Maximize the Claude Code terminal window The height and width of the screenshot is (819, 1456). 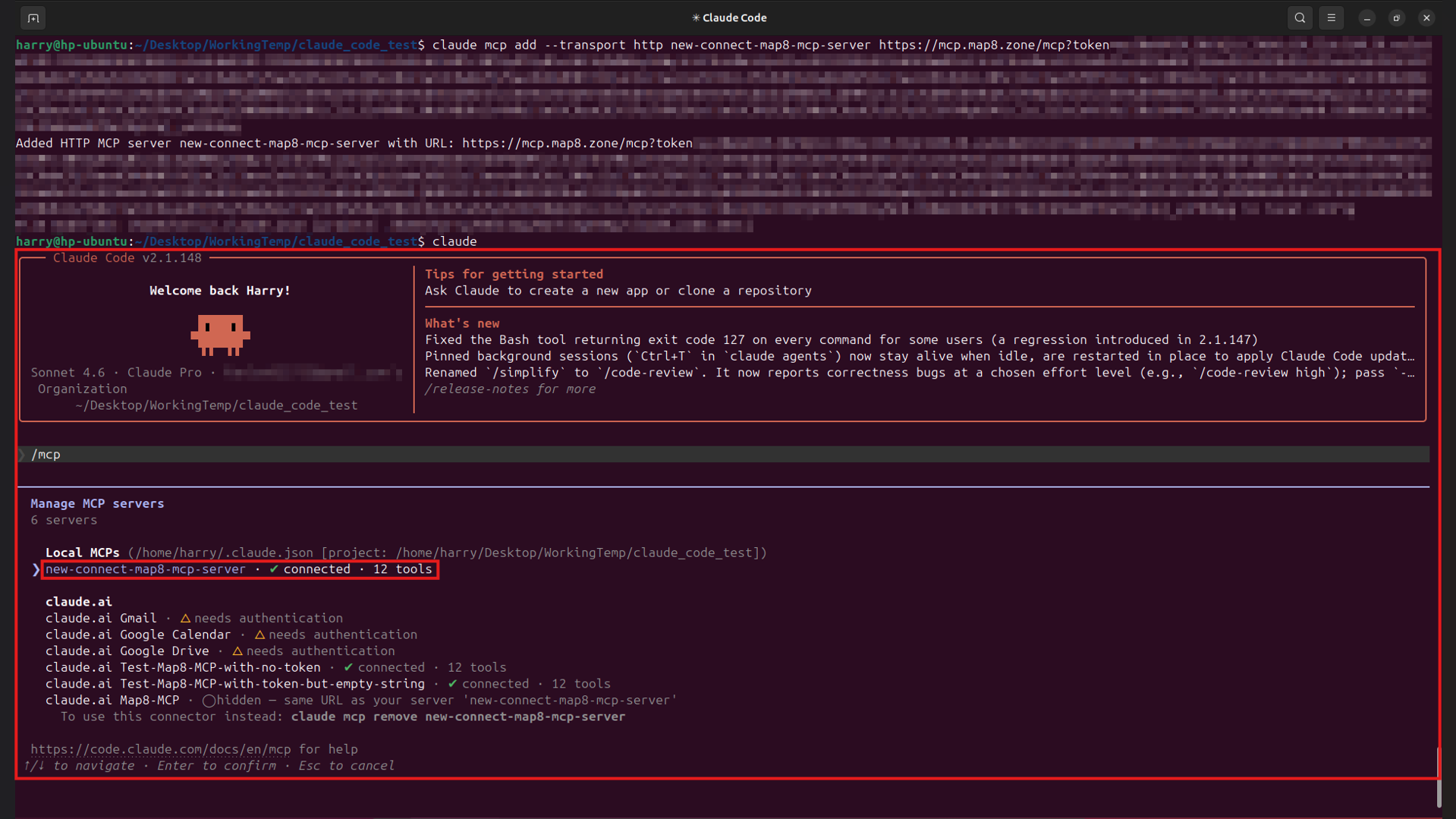1397,17
